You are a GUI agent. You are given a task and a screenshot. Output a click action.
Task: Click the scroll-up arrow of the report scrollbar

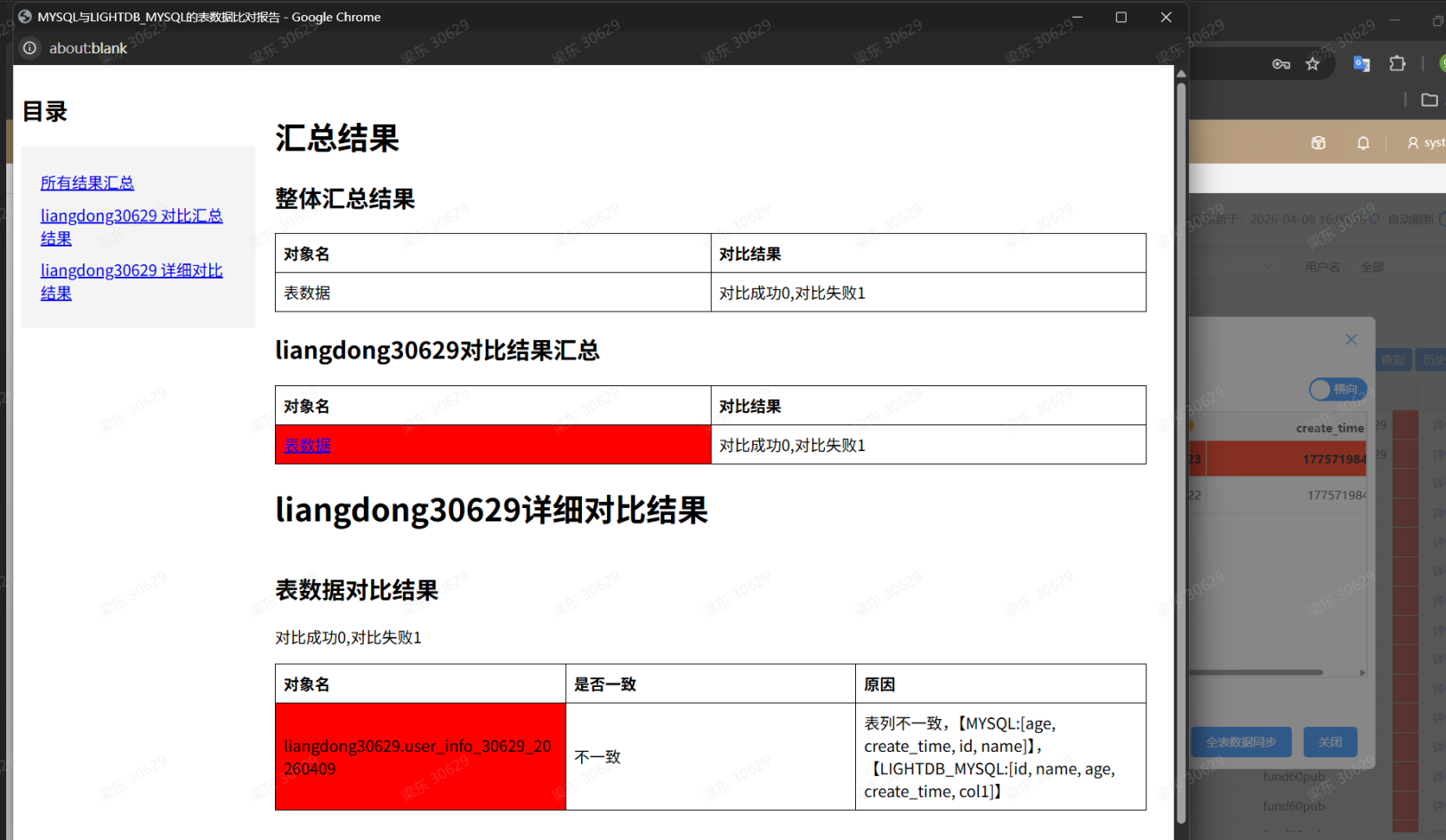[x=1181, y=73]
